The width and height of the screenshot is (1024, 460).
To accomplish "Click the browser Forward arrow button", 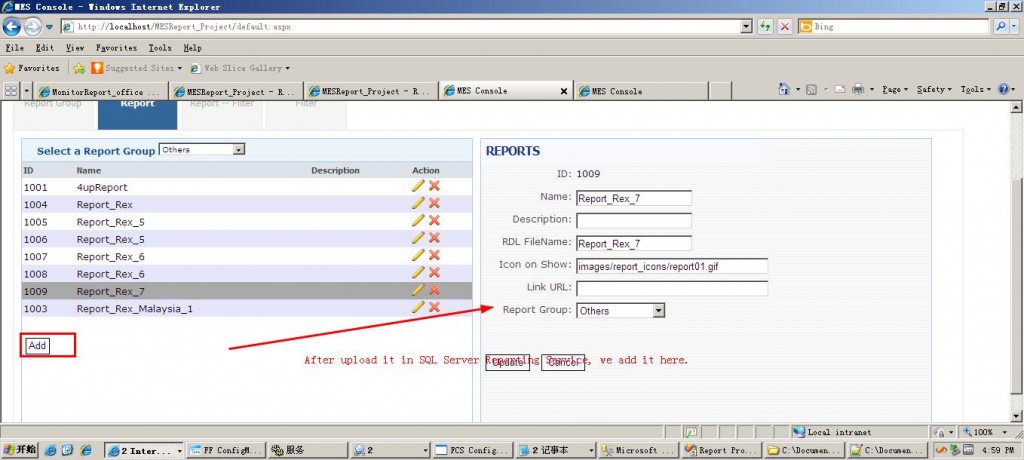I will point(32,27).
